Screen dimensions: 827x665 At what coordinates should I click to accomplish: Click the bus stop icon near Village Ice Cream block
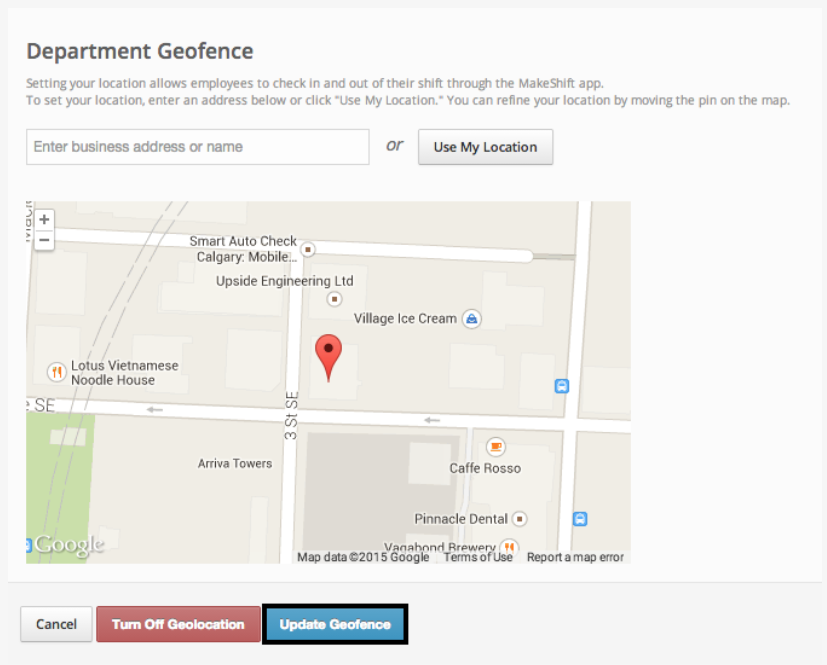(x=562, y=386)
